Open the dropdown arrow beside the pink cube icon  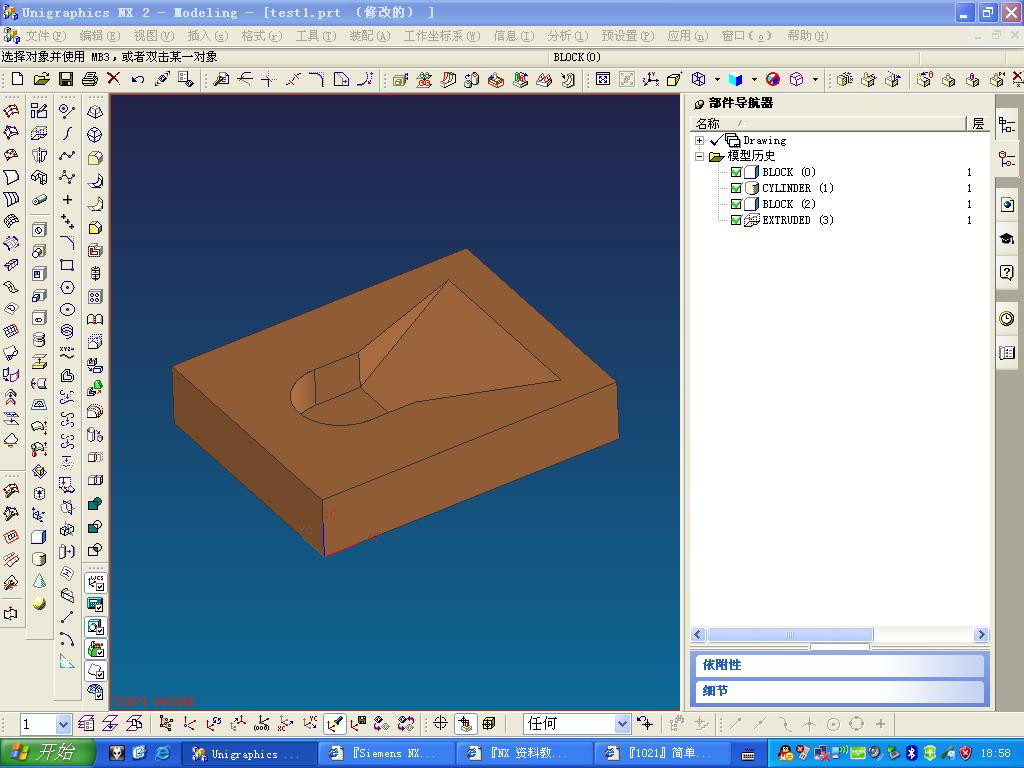tap(815, 79)
